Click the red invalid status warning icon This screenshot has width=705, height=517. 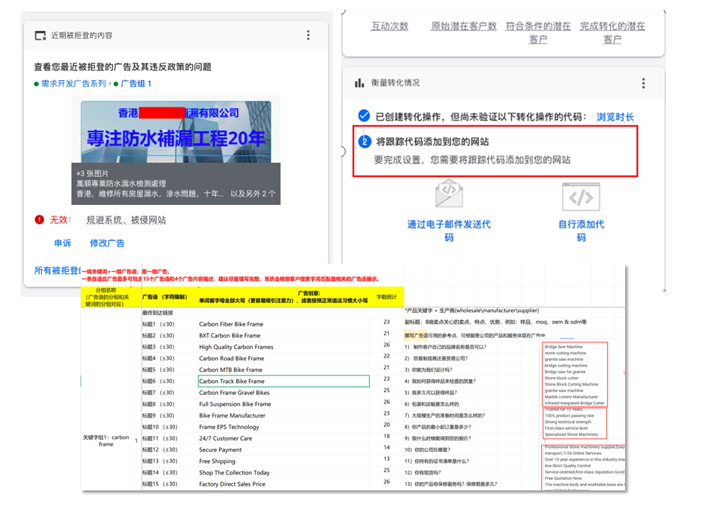(39, 219)
